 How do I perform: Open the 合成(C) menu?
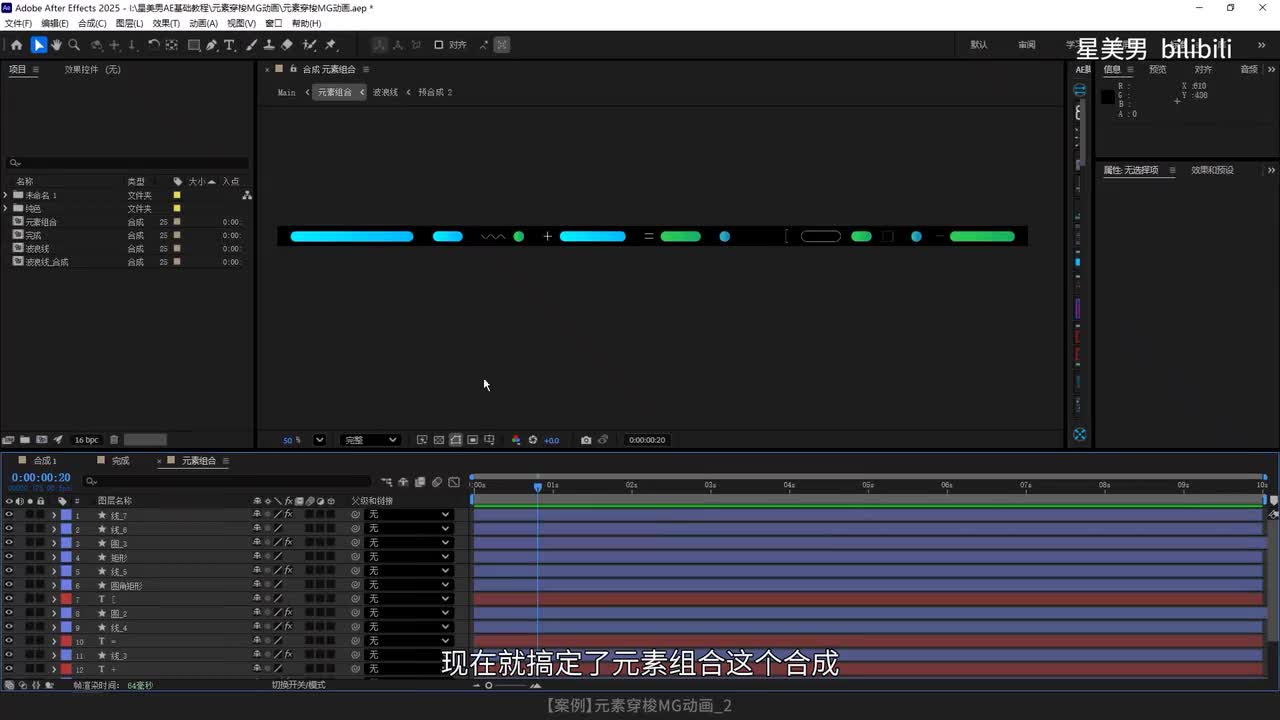[92, 23]
